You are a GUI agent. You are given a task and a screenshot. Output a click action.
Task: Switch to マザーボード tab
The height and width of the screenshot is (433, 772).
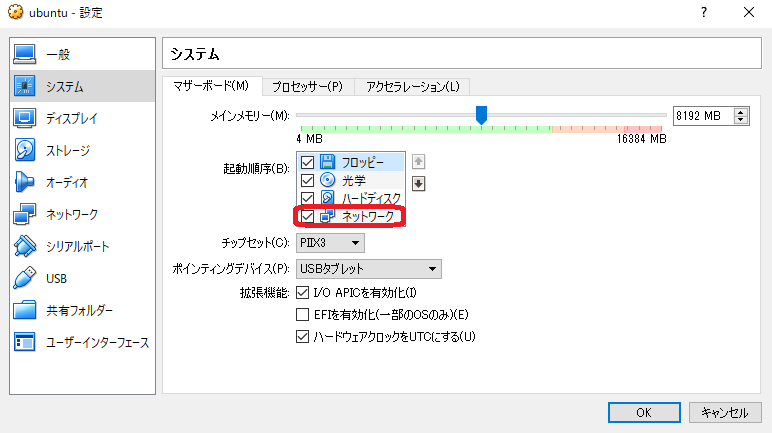[x=212, y=86]
